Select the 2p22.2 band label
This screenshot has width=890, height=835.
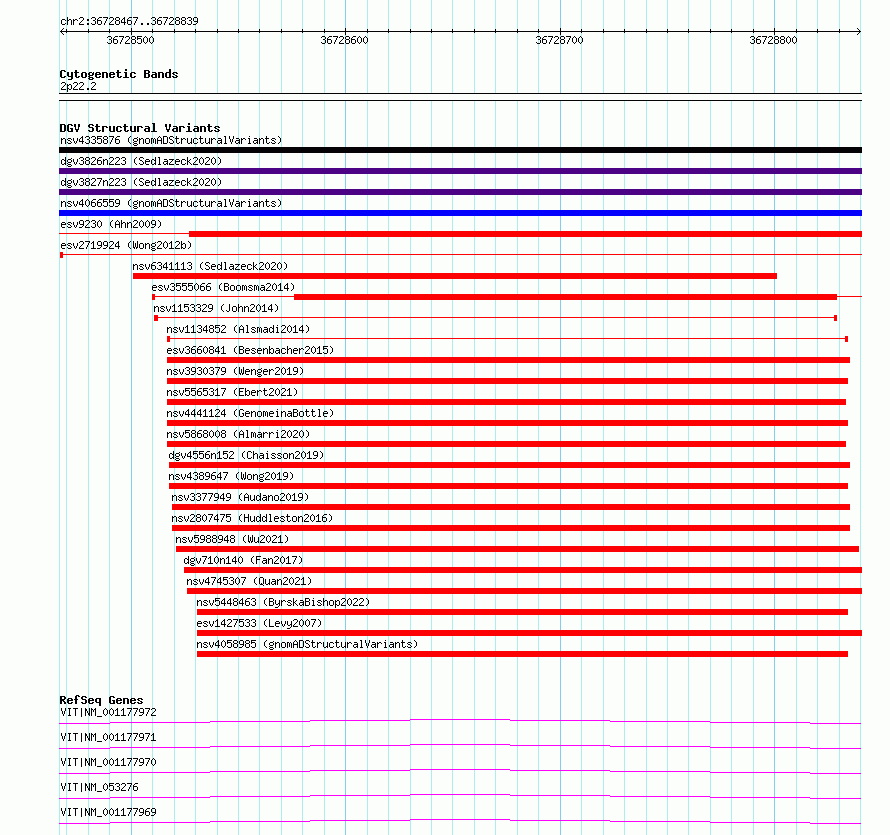[78, 86]
